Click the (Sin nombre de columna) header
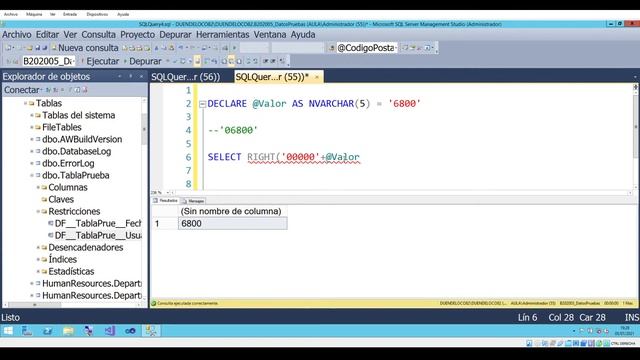This screenshot has width=640, height=360. [231, 211]
